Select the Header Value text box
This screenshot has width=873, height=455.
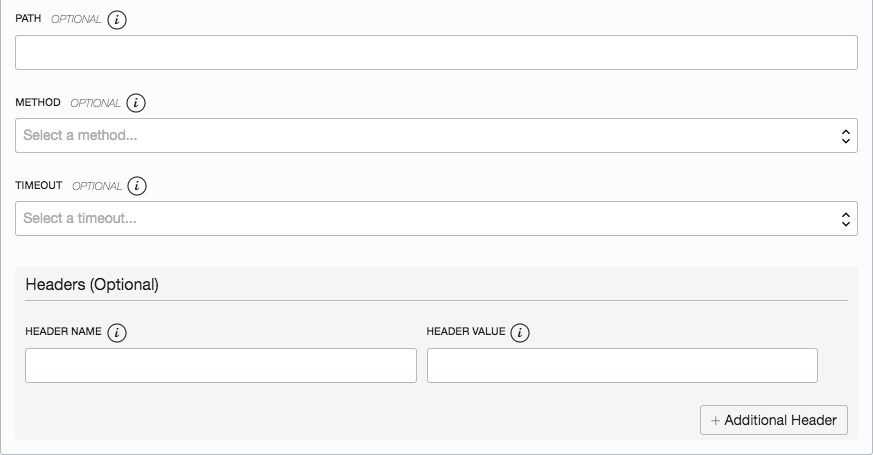point(622,366)
